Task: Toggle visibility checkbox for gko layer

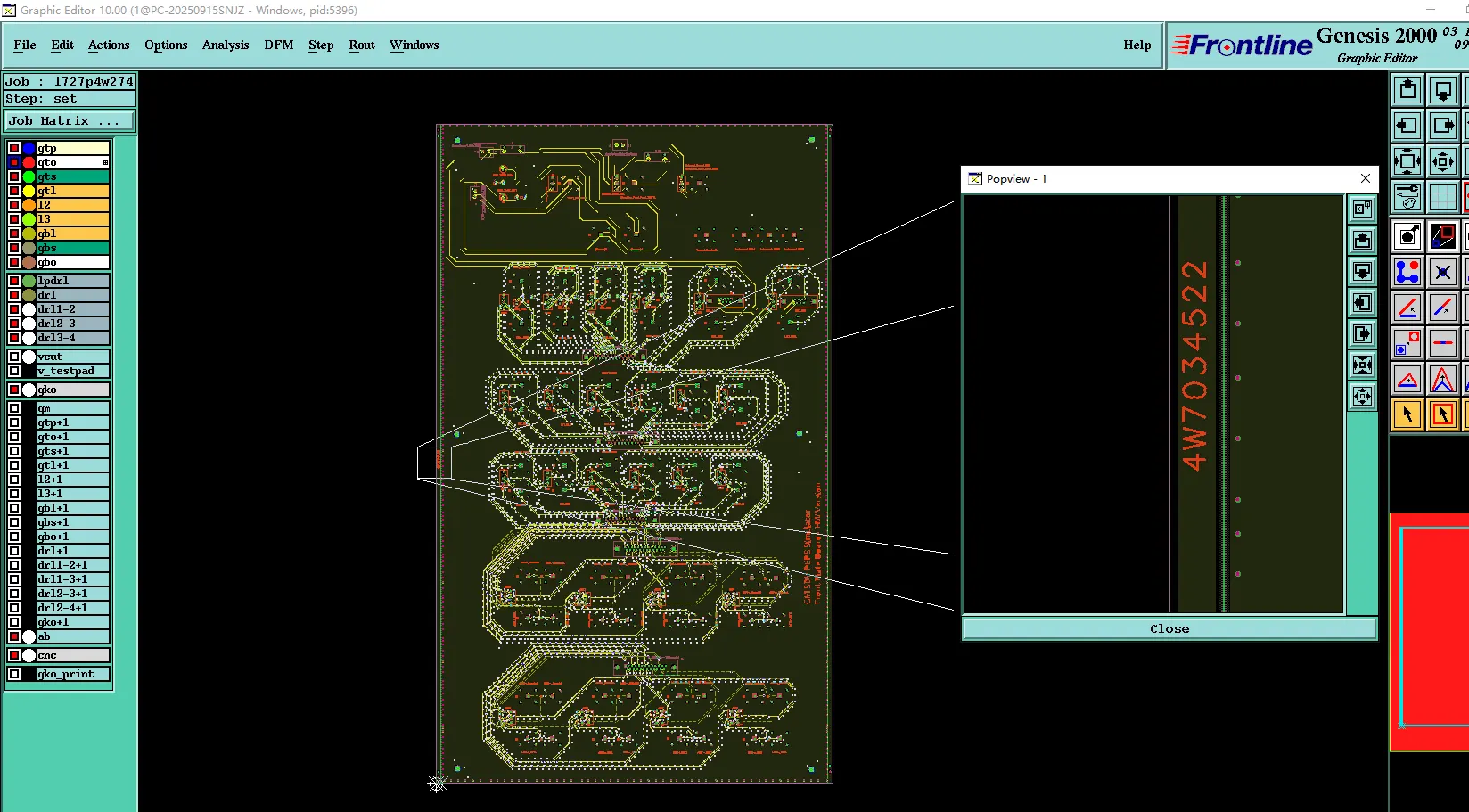Action: pyautogui.click(x=14, y=390)
